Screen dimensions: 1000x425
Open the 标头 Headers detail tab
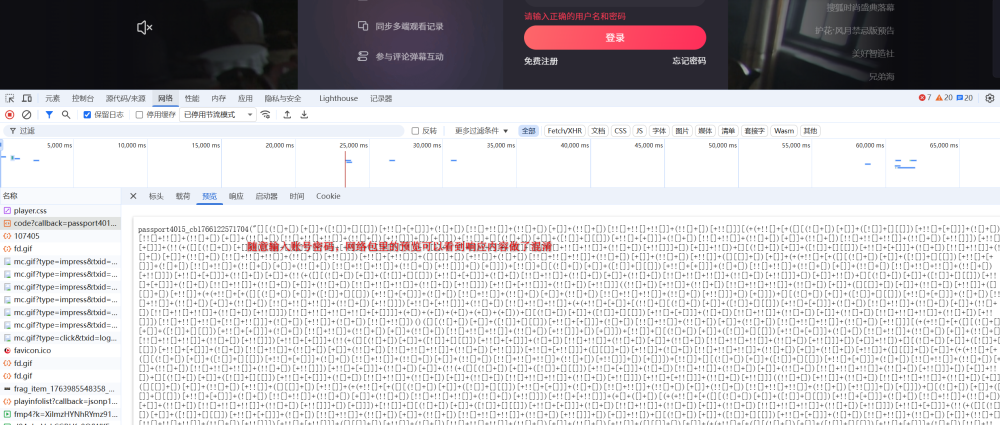156,196
